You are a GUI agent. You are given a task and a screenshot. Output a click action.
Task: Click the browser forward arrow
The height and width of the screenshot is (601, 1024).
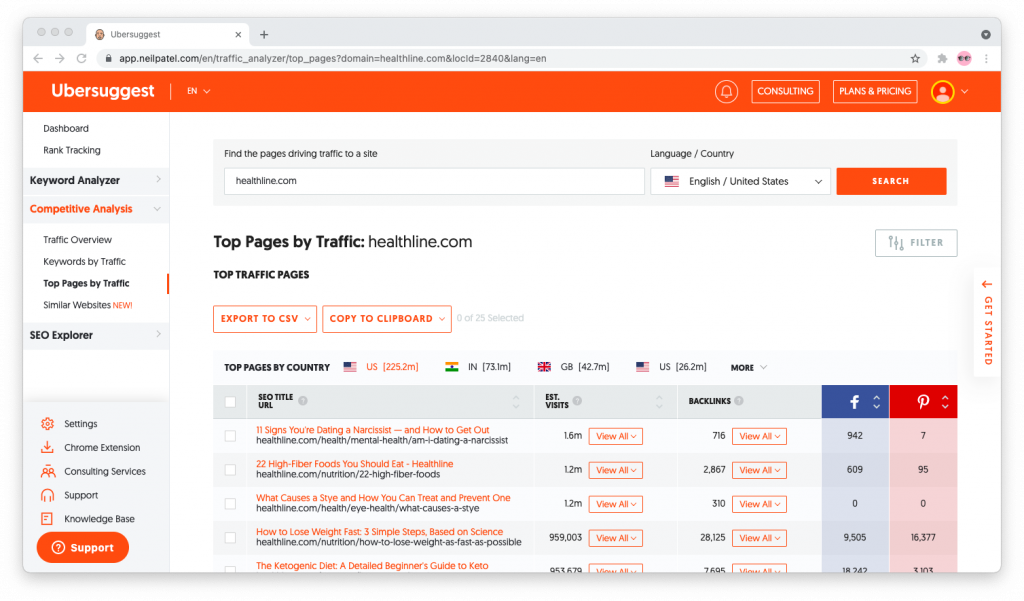coord(60,58)
